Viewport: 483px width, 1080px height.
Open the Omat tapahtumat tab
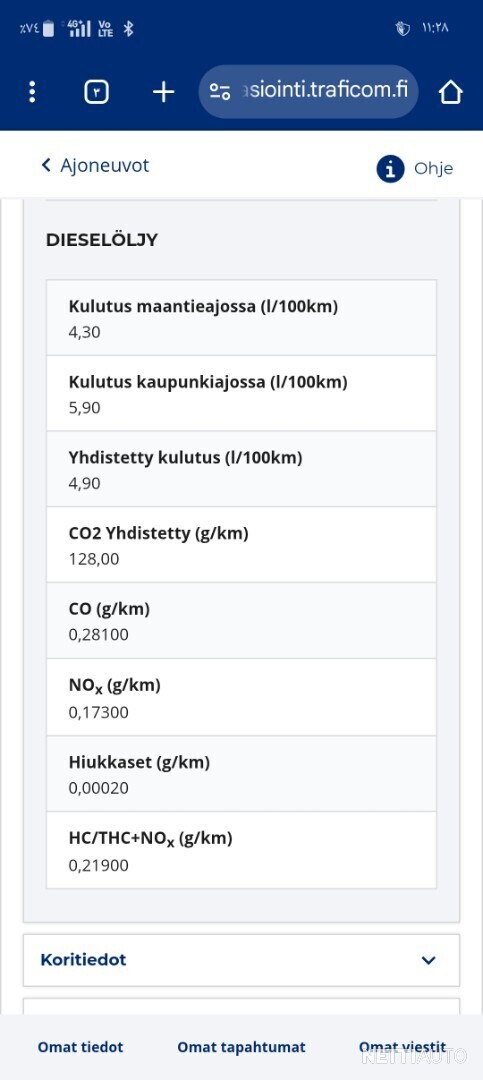pos(241,1047)
